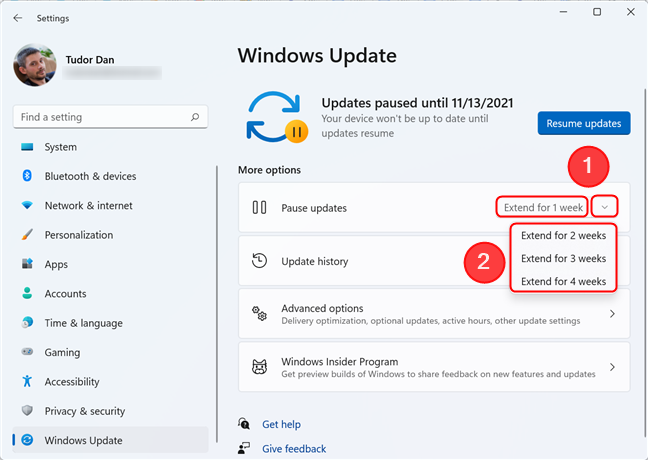Expand Advanced options chevron arrow
Screen dimensions: 648x460
click(x=612, y=314)
